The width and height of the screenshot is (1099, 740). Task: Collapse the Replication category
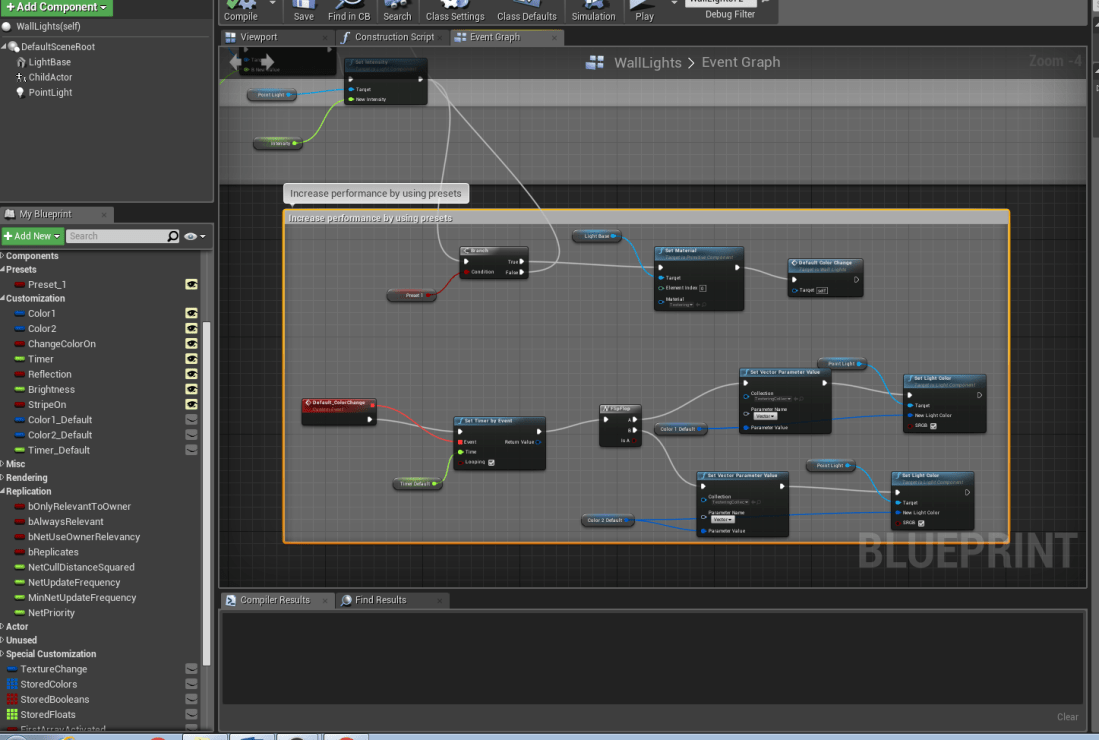(28, 492)
